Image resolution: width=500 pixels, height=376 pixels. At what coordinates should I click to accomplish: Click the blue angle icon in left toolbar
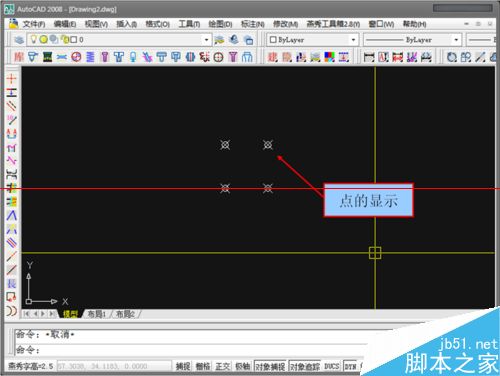click(11, 215)
